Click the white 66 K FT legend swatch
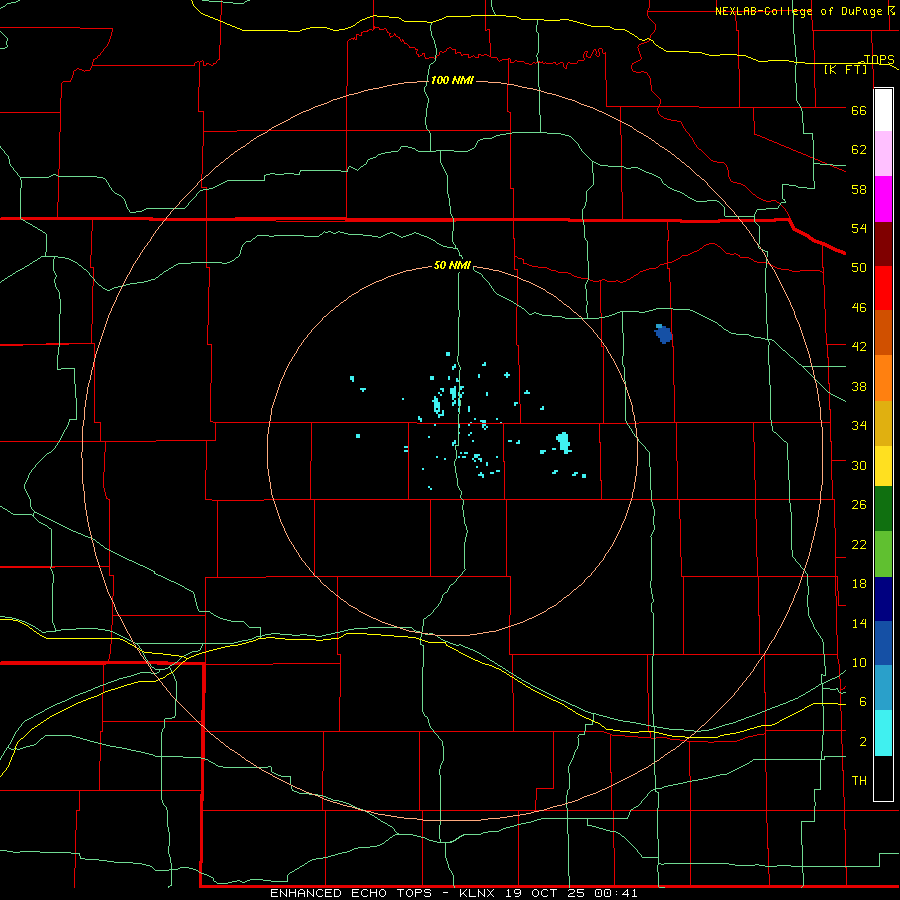900x900 pixels. (883, 110)
